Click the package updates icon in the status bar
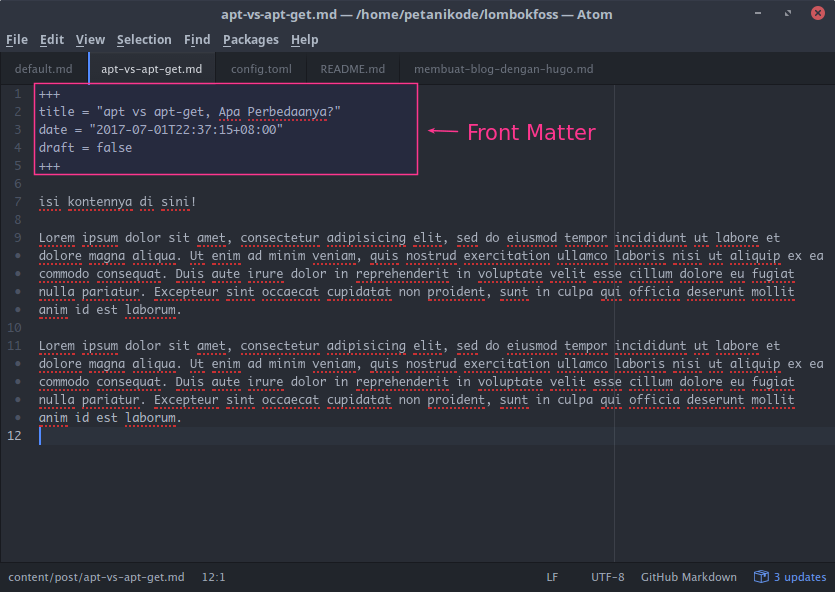The height and width of the screenshot is (592, 835). point(760,577)
